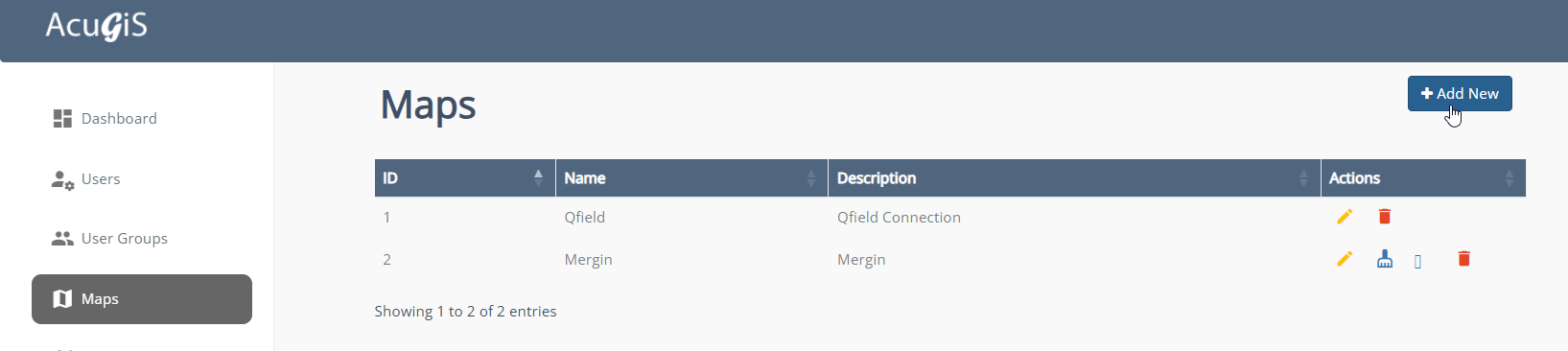Viewport: 1568px width, 351px height.
Task: Sort the table by Description column
Action: (1074, 178)
